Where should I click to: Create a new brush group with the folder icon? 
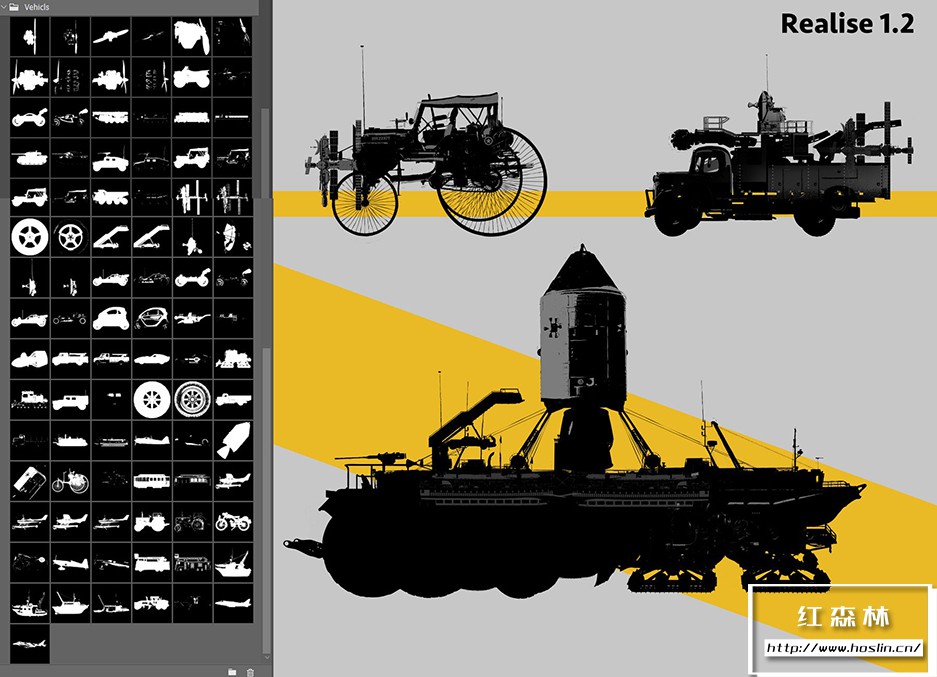point(232,672)
